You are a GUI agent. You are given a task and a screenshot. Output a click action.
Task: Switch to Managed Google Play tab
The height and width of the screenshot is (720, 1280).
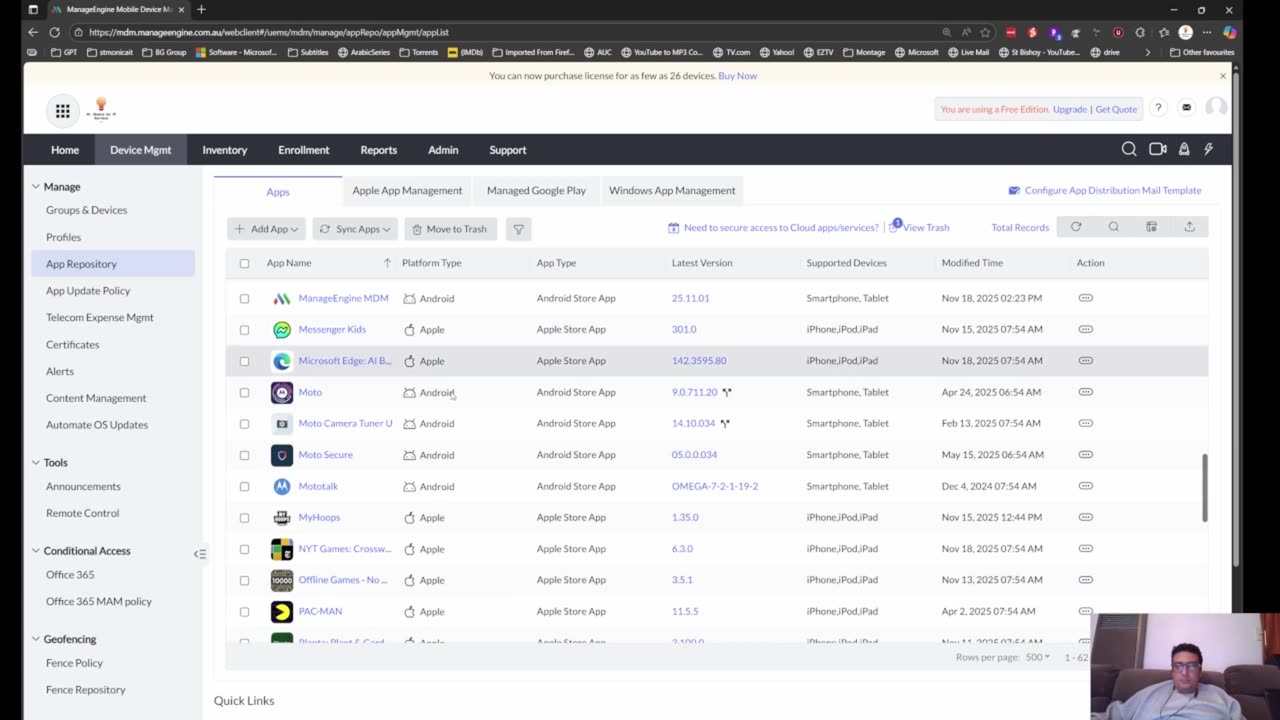tap(536, 191)
